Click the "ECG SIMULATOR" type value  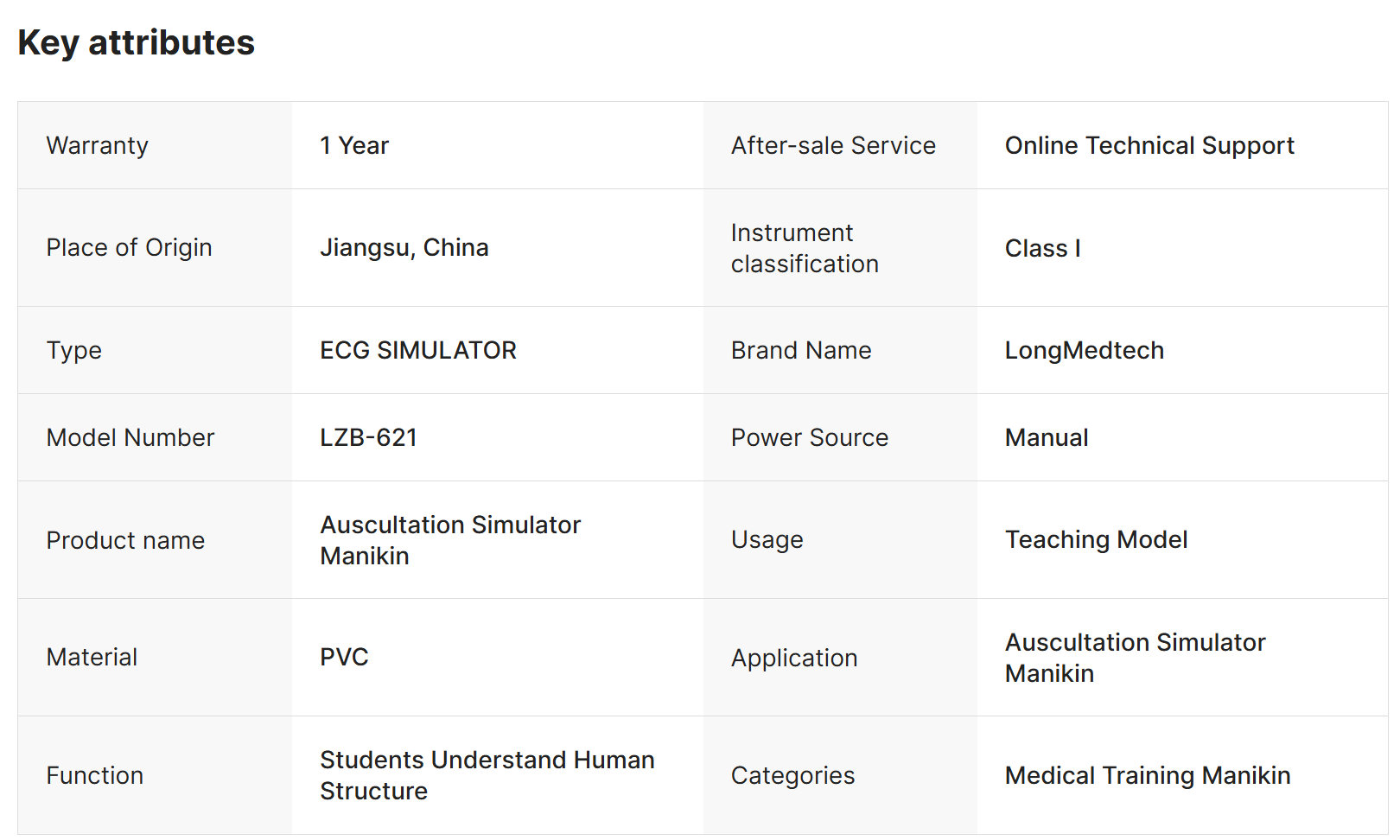(x=417, y=350)
